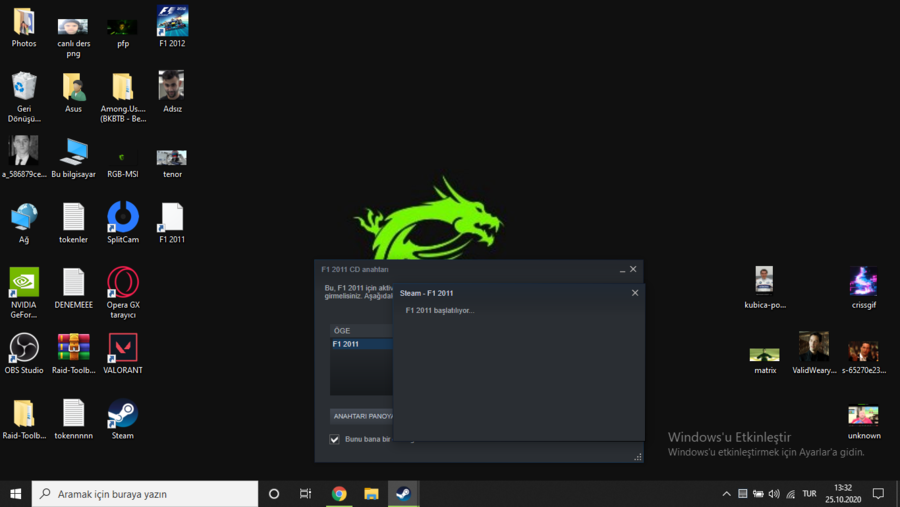Expand hidden system tray icons

coord(726,494)
